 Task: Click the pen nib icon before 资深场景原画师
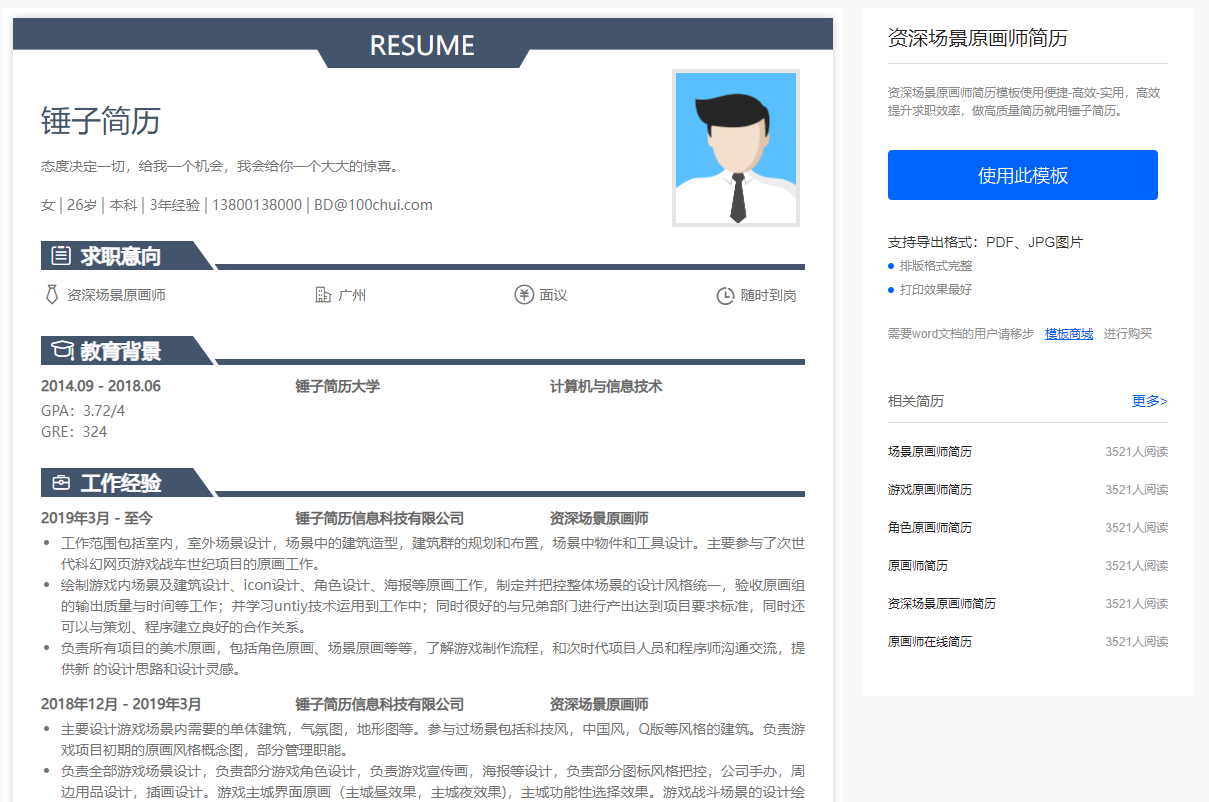[x=50, y=295]
